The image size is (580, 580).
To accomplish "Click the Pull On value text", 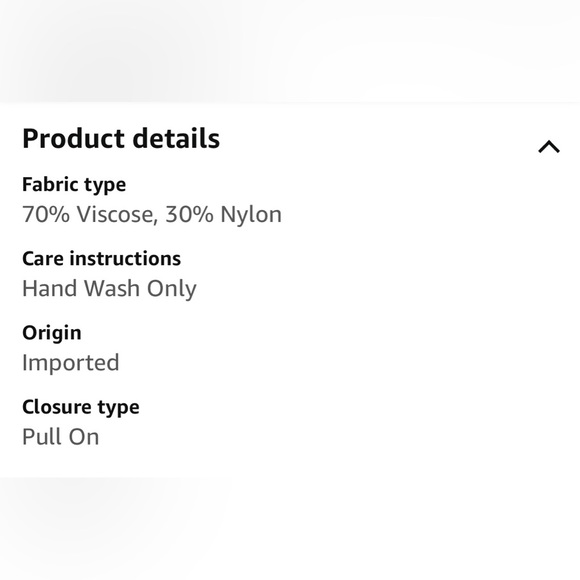I will pos(60,437).
